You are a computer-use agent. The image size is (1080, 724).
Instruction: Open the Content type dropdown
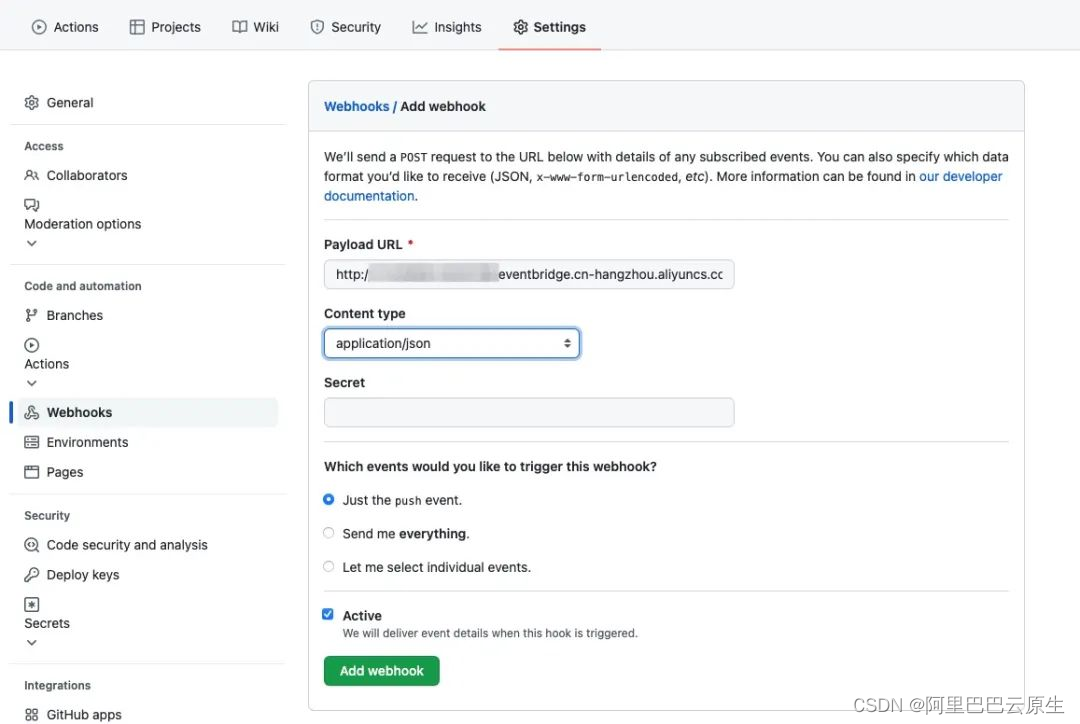tap(451, 343)
